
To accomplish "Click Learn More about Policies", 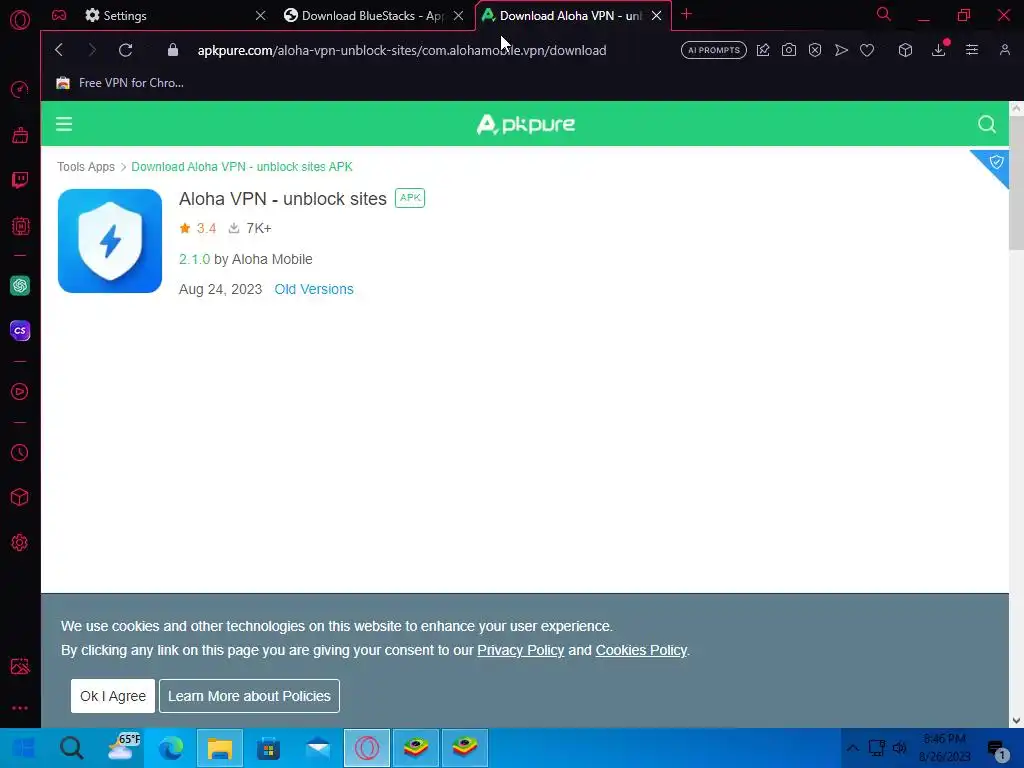I will point(249,696).
